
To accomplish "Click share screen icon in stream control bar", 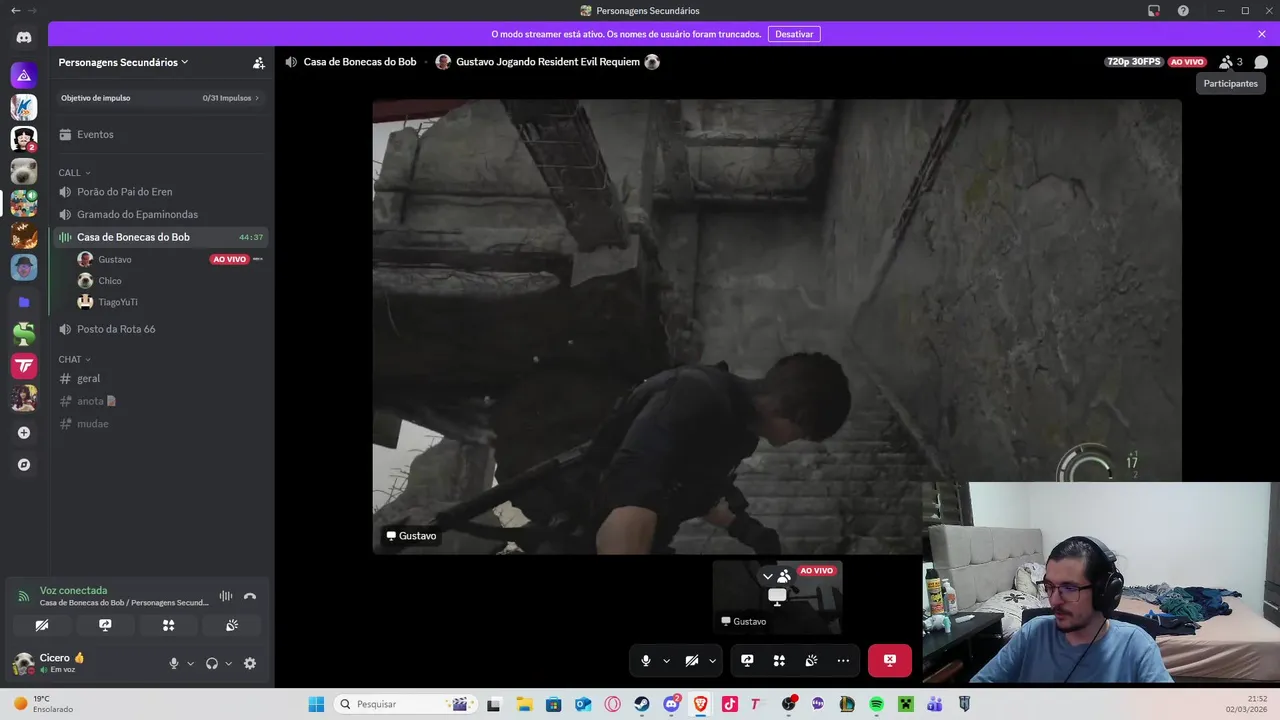I will 747,661.
